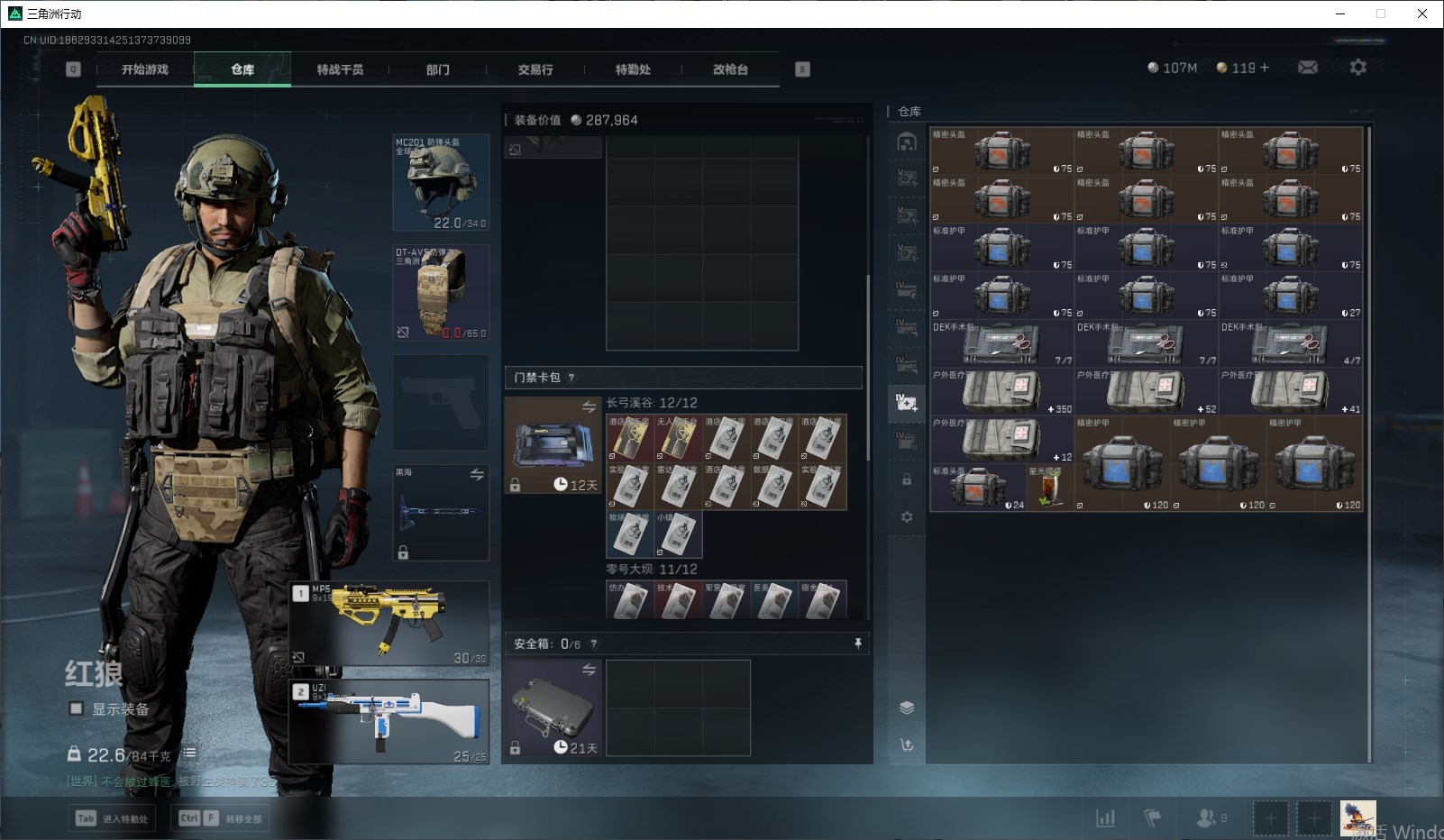Open the warehouse home category icon

[907, 142]
